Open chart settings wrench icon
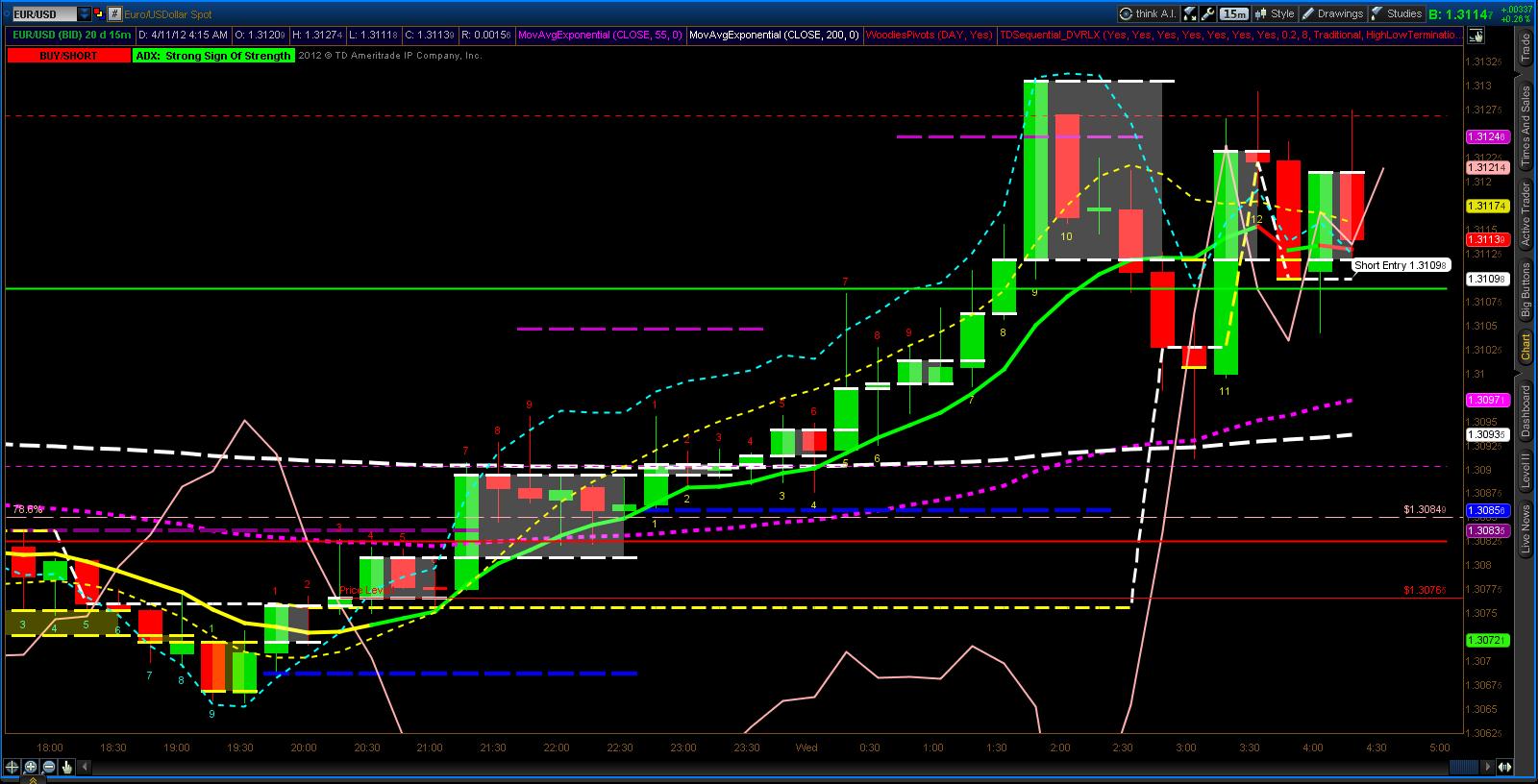Image resolution: width=1538 pixels, height=784 pixels. pos(1209,13)
